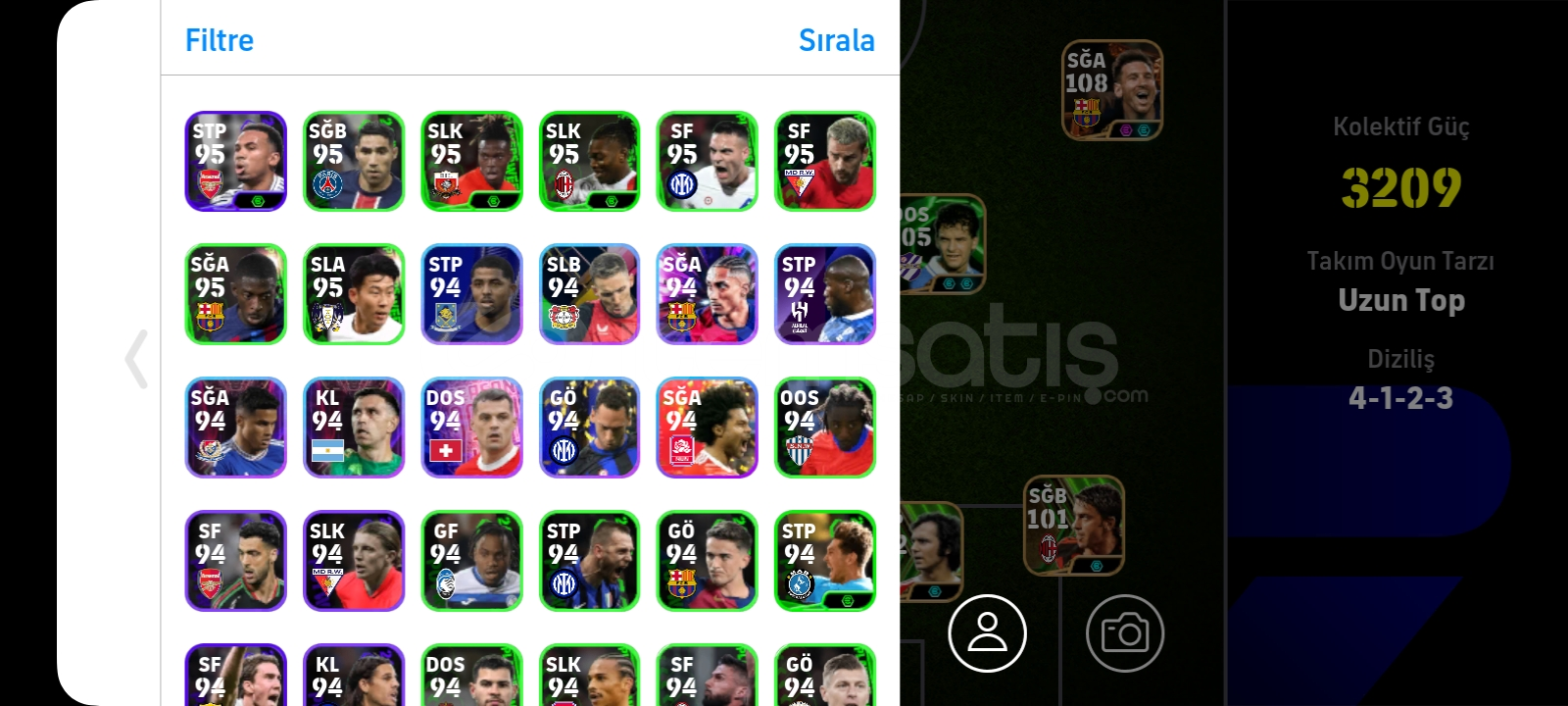Open the Sırala sort menu
Image resolution: width=1568 pixels, height=706 pixels.
click(836, 40)
